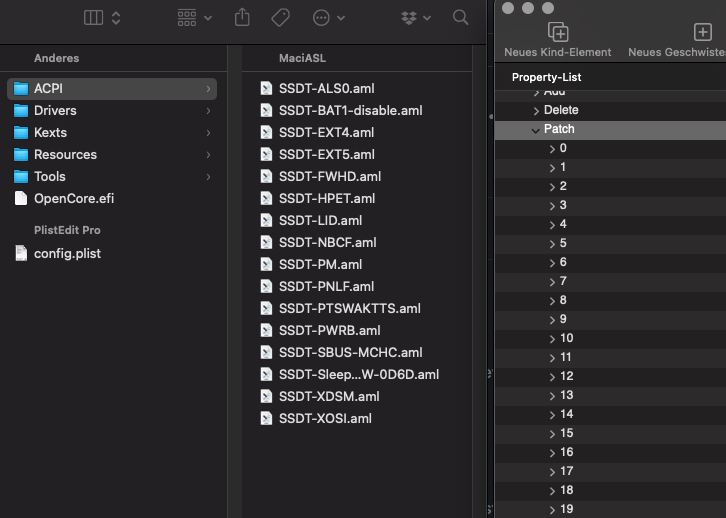Expand Patch item 4
Screen dimensions: 726x518
552,225
